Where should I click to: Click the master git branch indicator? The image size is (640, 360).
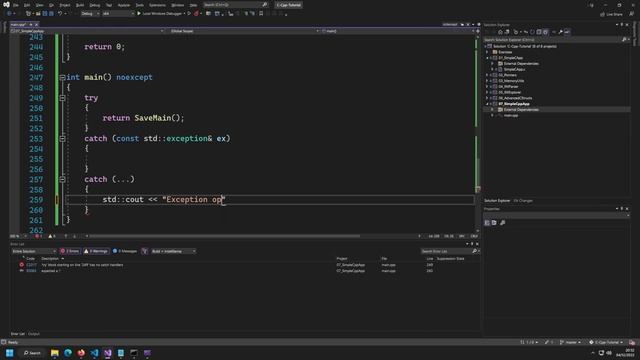pyautogui.click(x=570, y=342)
